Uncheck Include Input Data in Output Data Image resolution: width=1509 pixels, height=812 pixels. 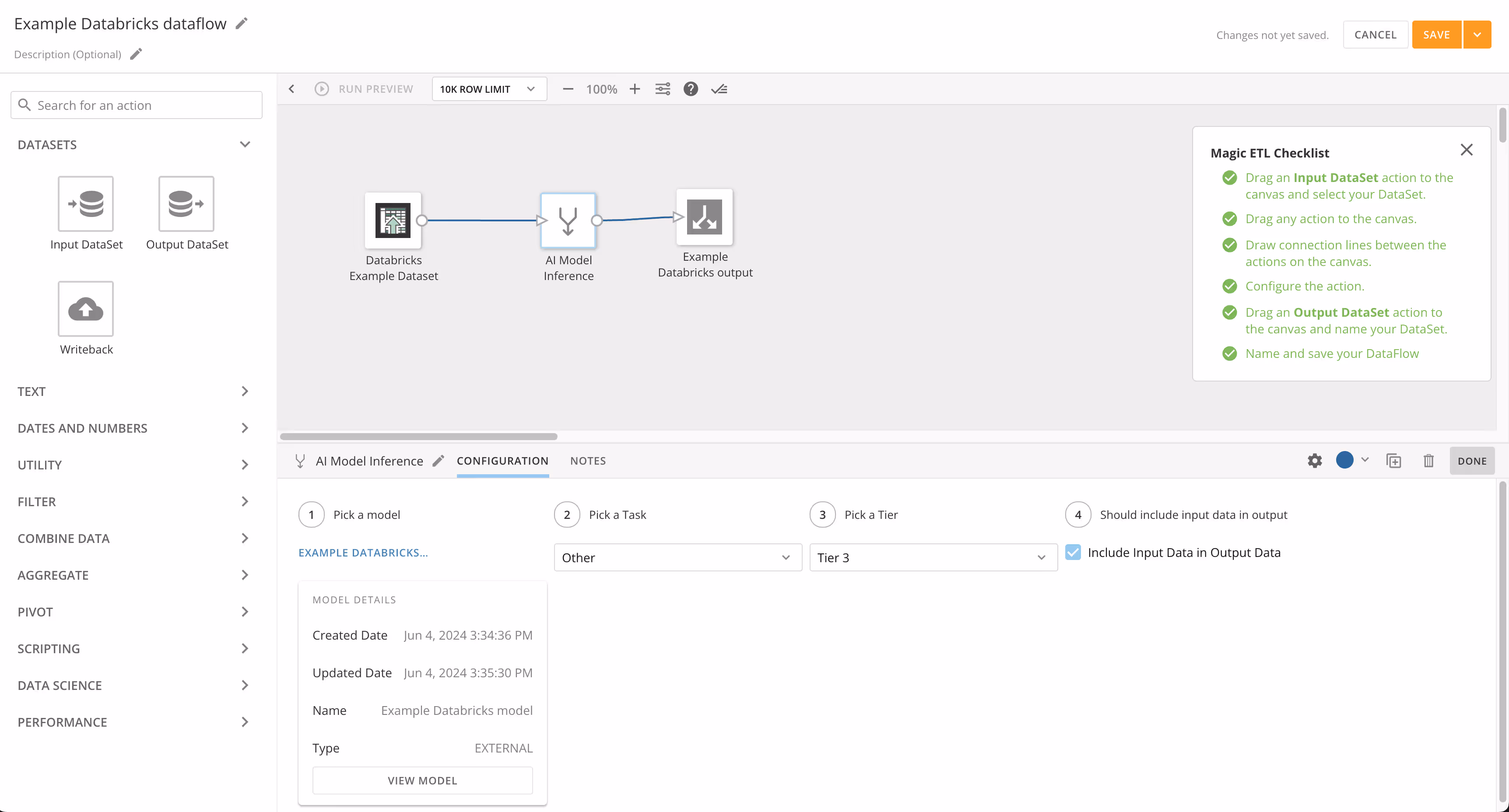[1073, 552]
